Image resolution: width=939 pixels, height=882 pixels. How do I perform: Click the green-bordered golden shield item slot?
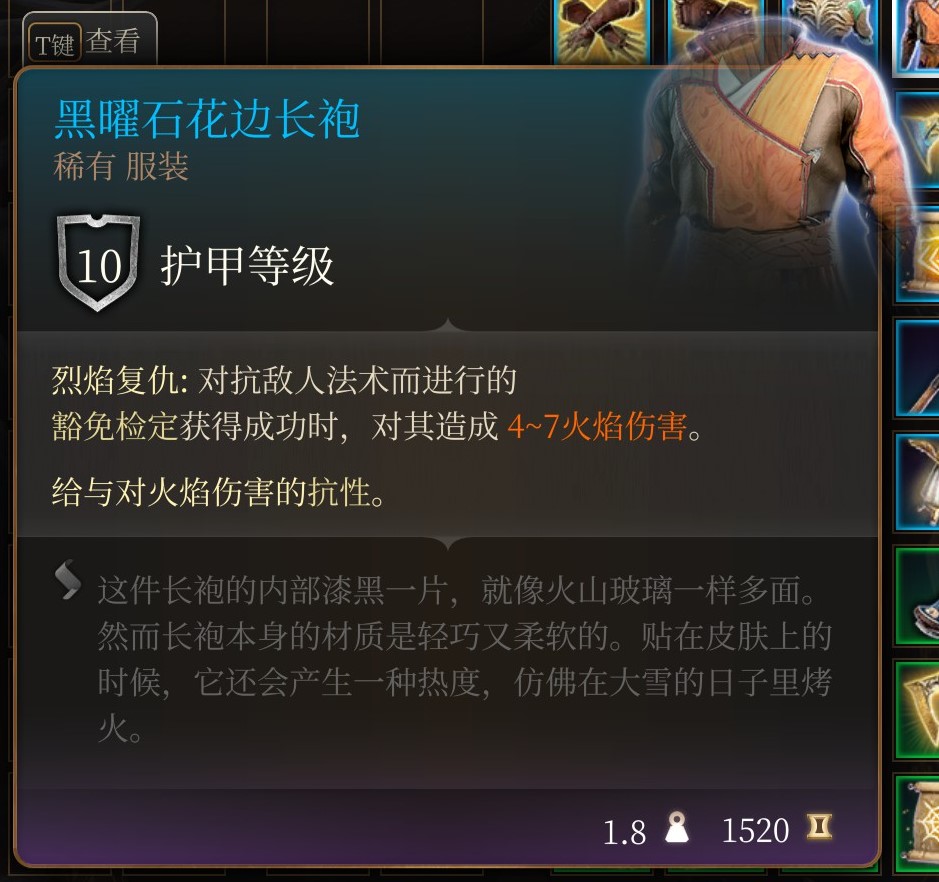coord(917,710)
